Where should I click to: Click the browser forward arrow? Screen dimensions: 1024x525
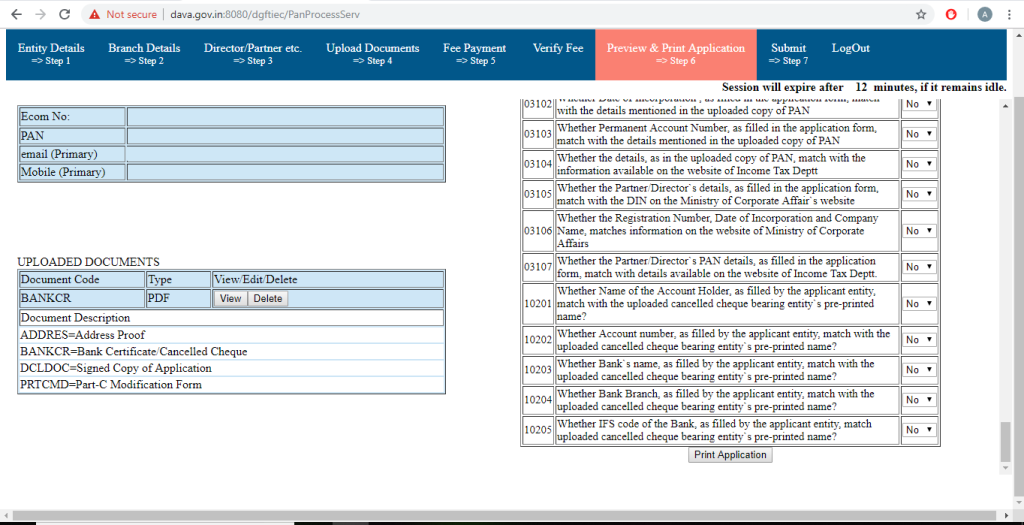click(x=40, y=14)
